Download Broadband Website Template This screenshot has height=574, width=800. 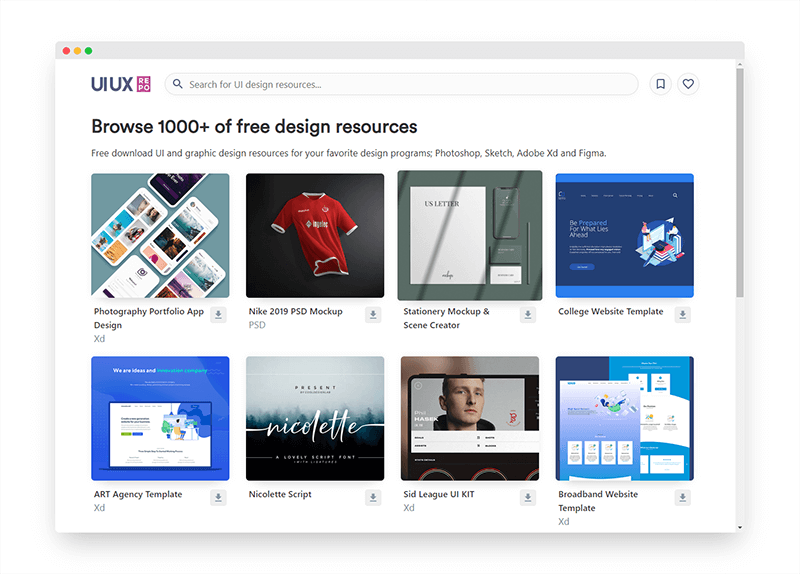683,497
